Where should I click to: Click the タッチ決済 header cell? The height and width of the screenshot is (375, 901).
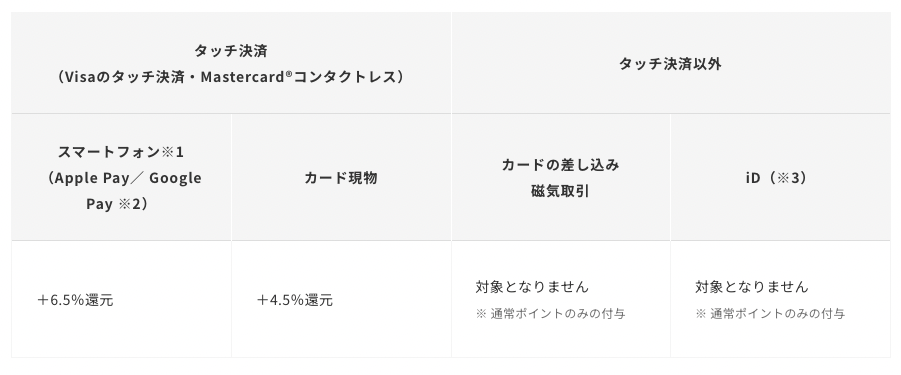click(231, 63)
